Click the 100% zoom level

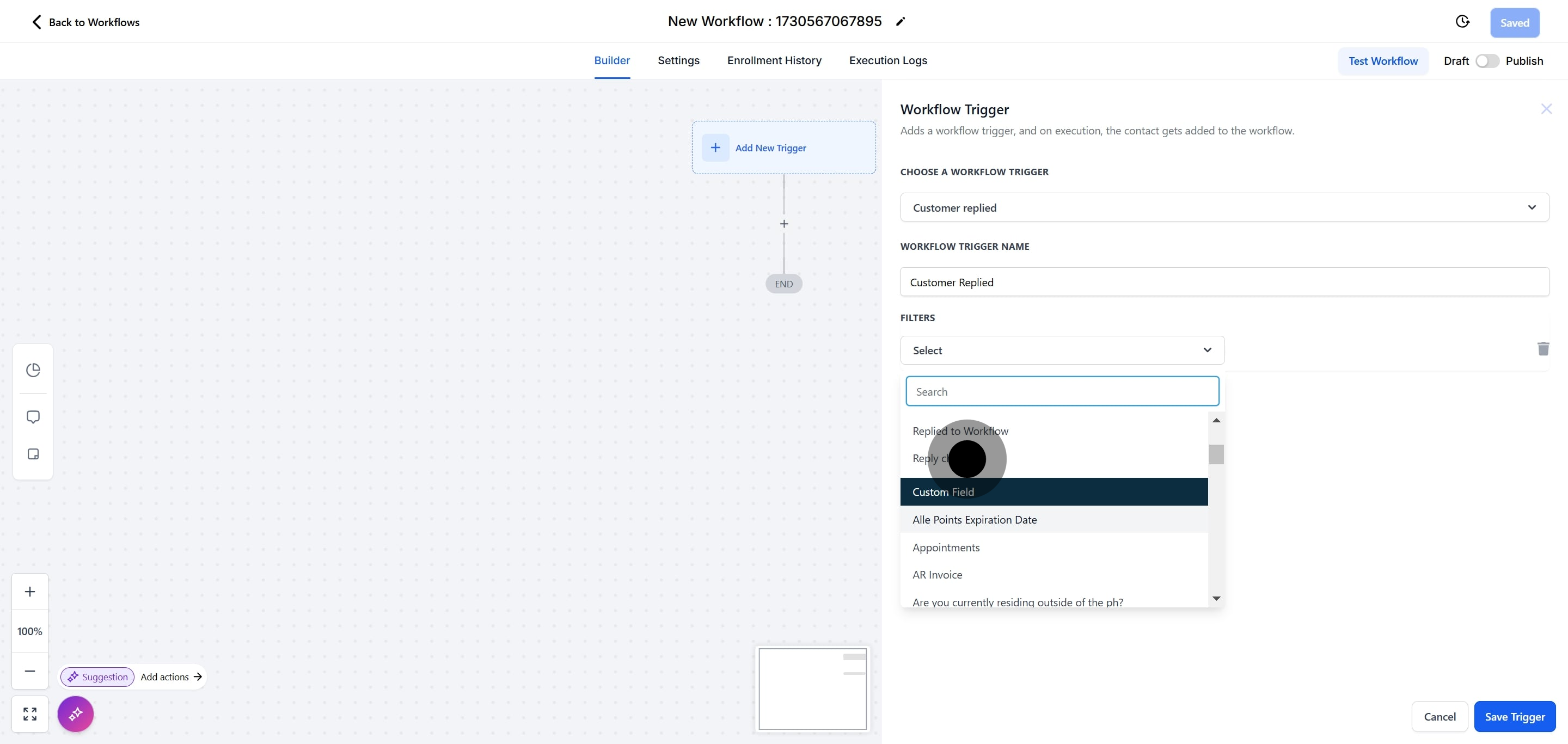click(30, 631)
